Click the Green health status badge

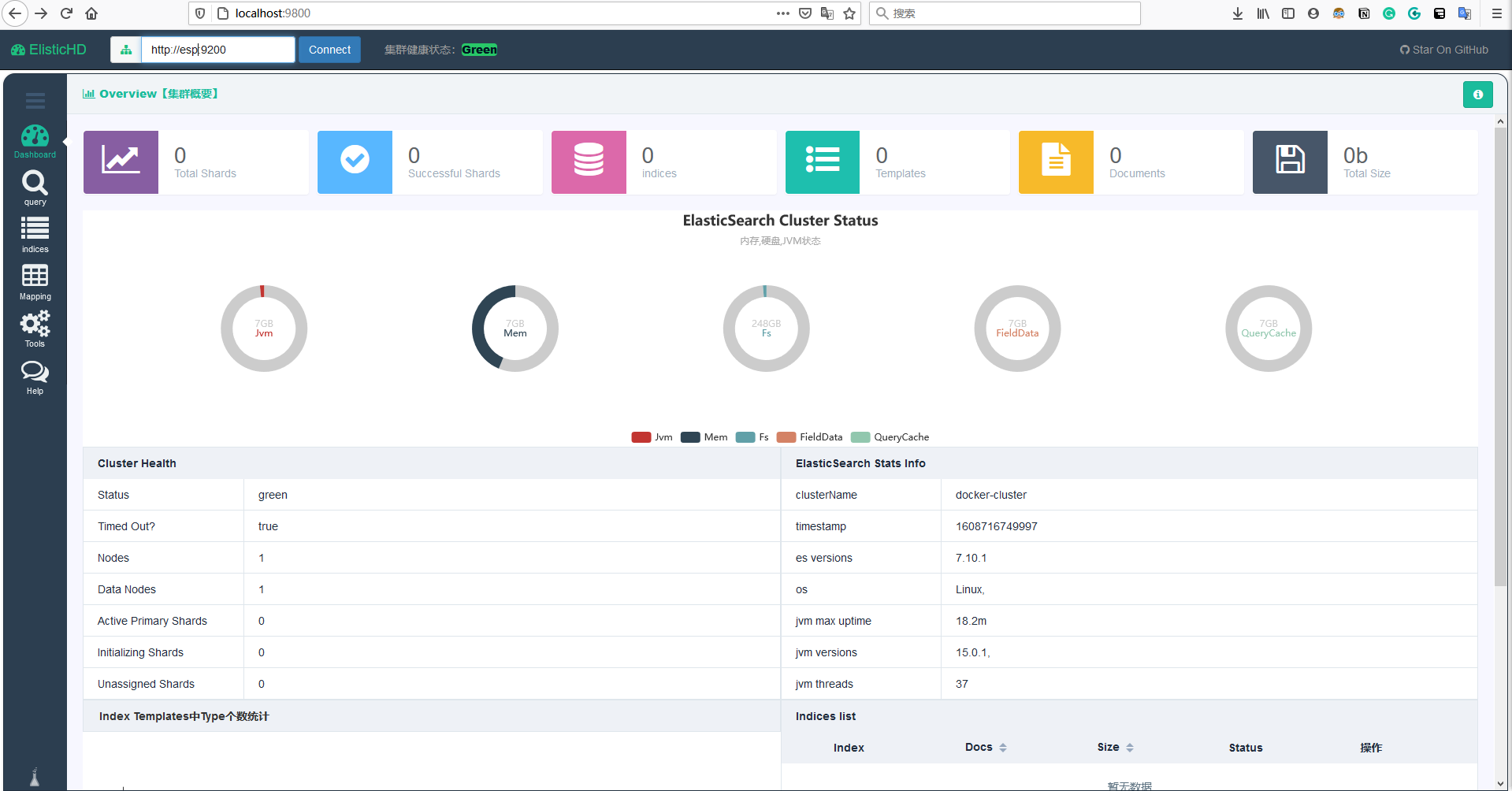click(479, 50)
